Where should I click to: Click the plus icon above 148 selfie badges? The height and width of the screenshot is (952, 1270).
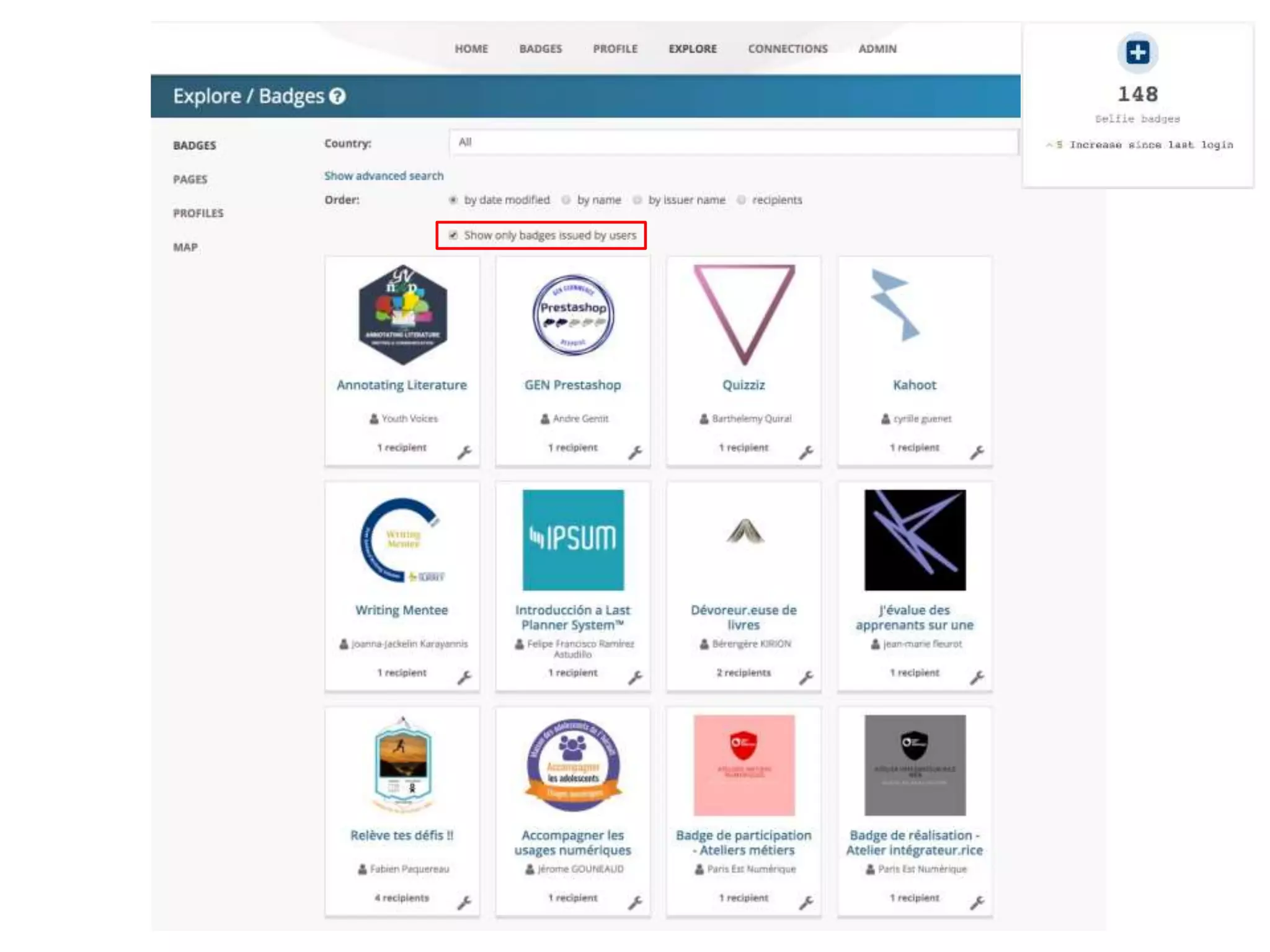click(1137, 52)
